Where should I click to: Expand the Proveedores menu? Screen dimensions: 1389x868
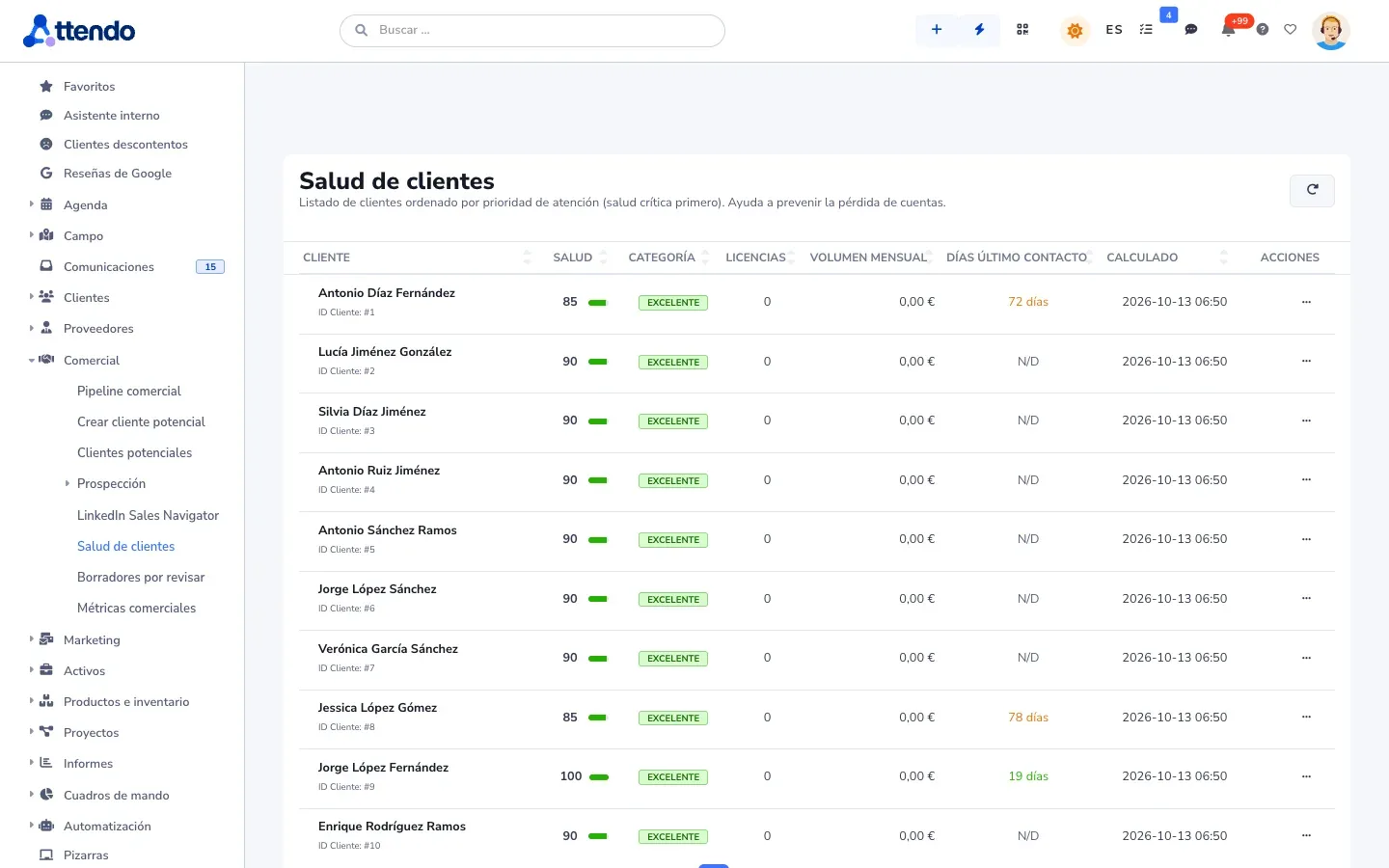[x=98, y=329]
